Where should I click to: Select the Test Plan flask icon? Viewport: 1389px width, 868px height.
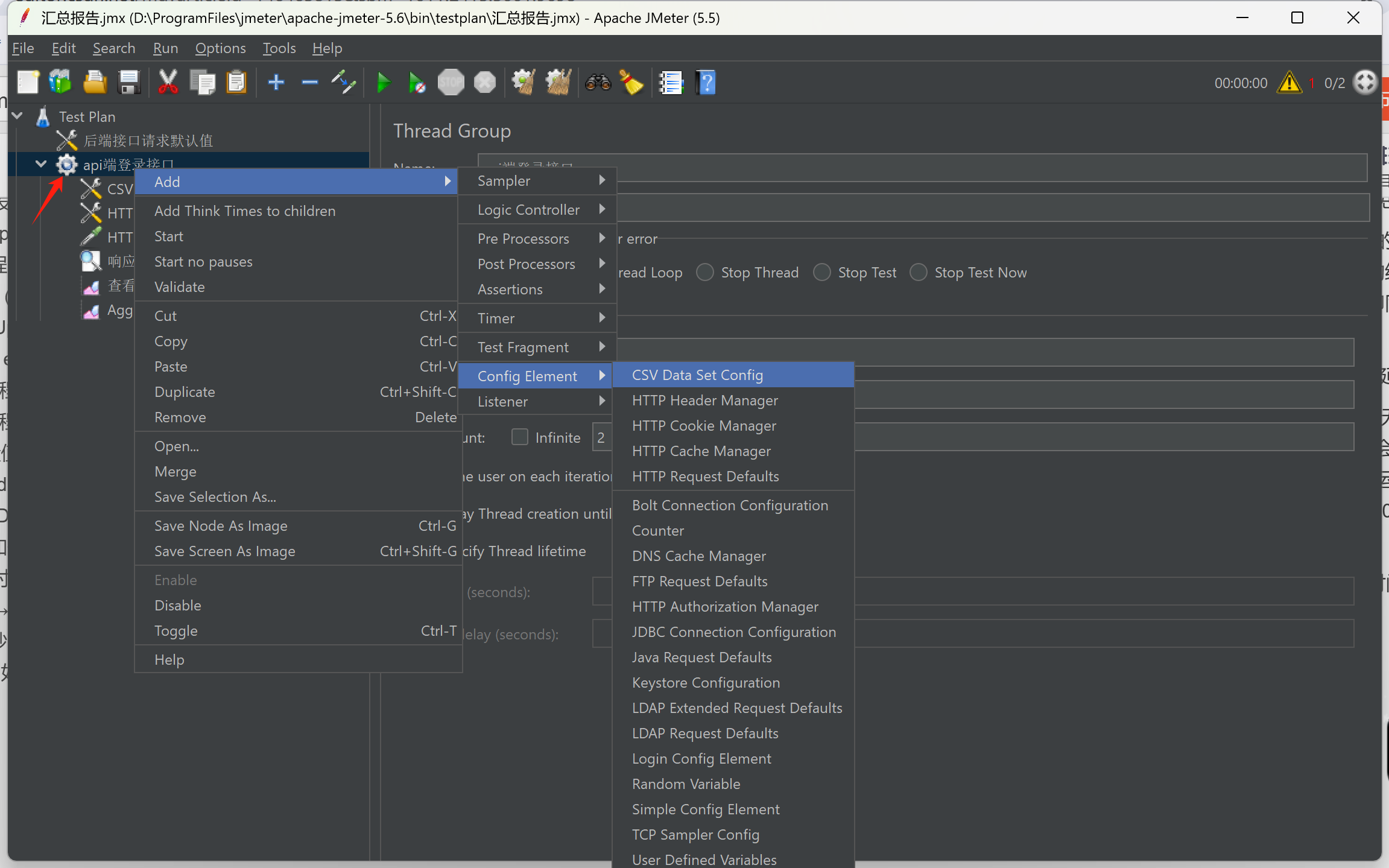[42, 116]
